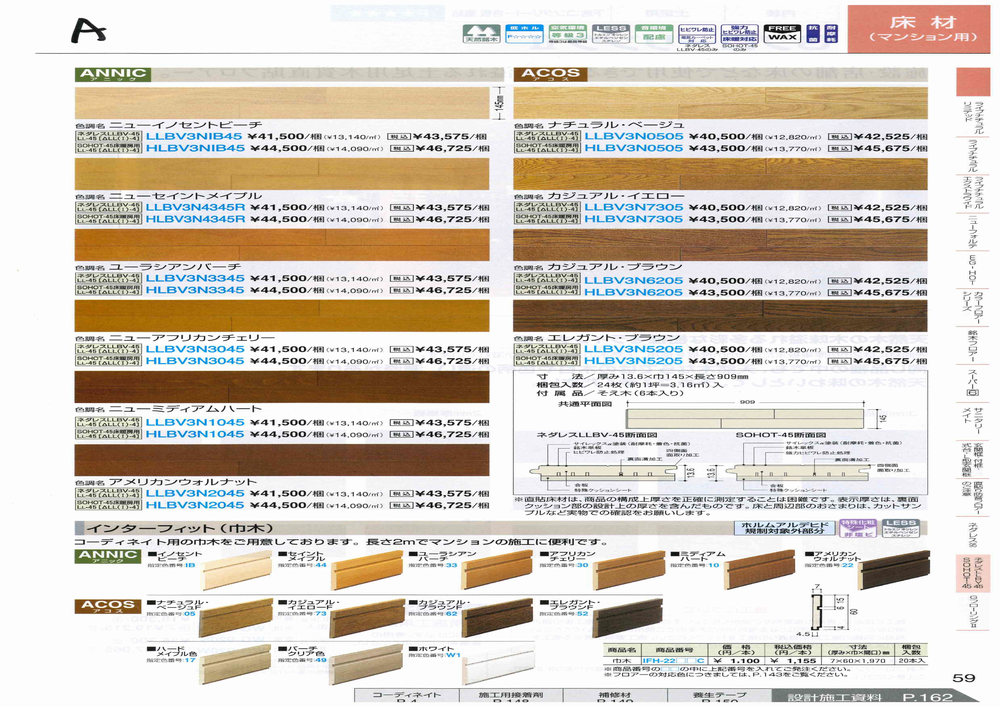Click the LESS badge in インターフィット section
The image size is (1000, 707).
901,529
